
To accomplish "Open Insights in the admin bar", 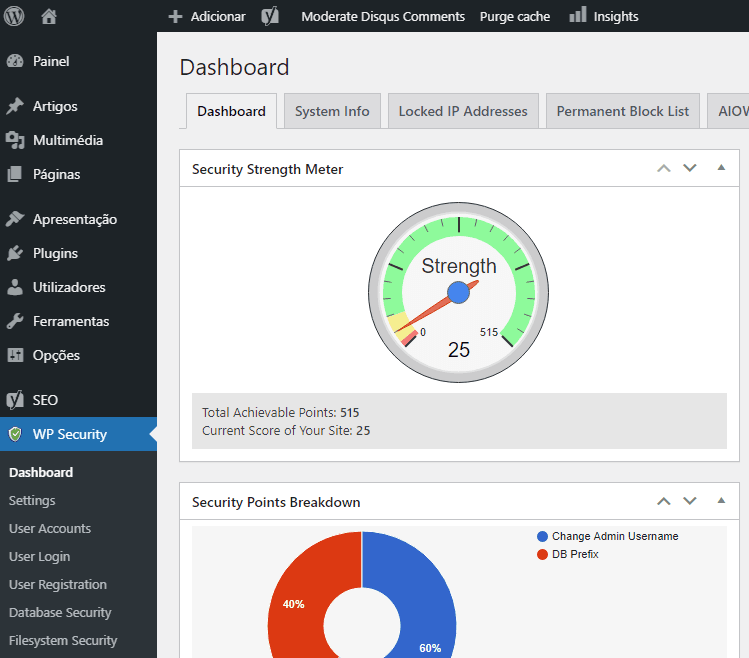I will (616, 17).
